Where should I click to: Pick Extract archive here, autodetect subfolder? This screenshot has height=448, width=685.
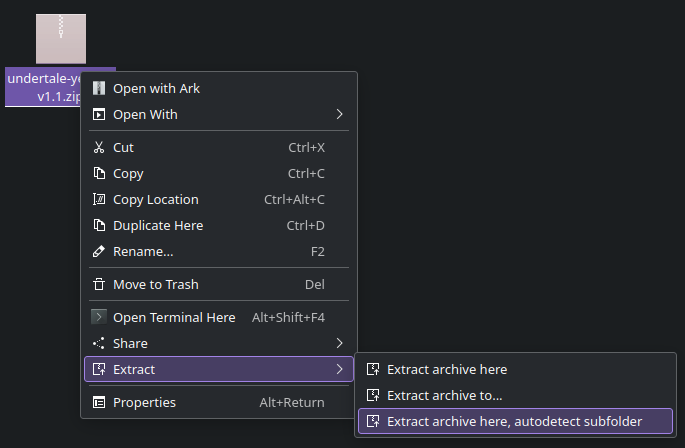click(514, 421)
